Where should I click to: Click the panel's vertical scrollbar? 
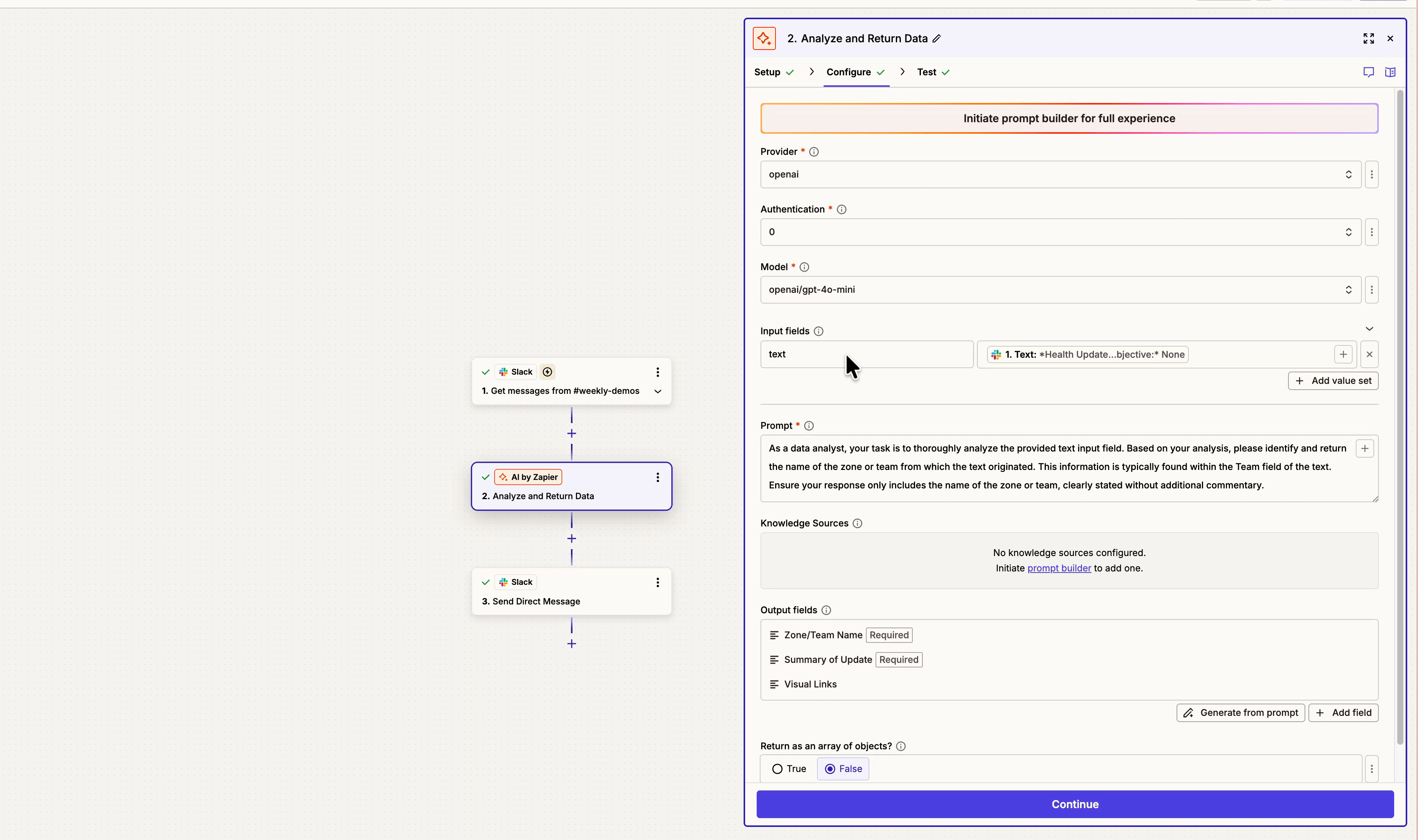(1400, 396)
